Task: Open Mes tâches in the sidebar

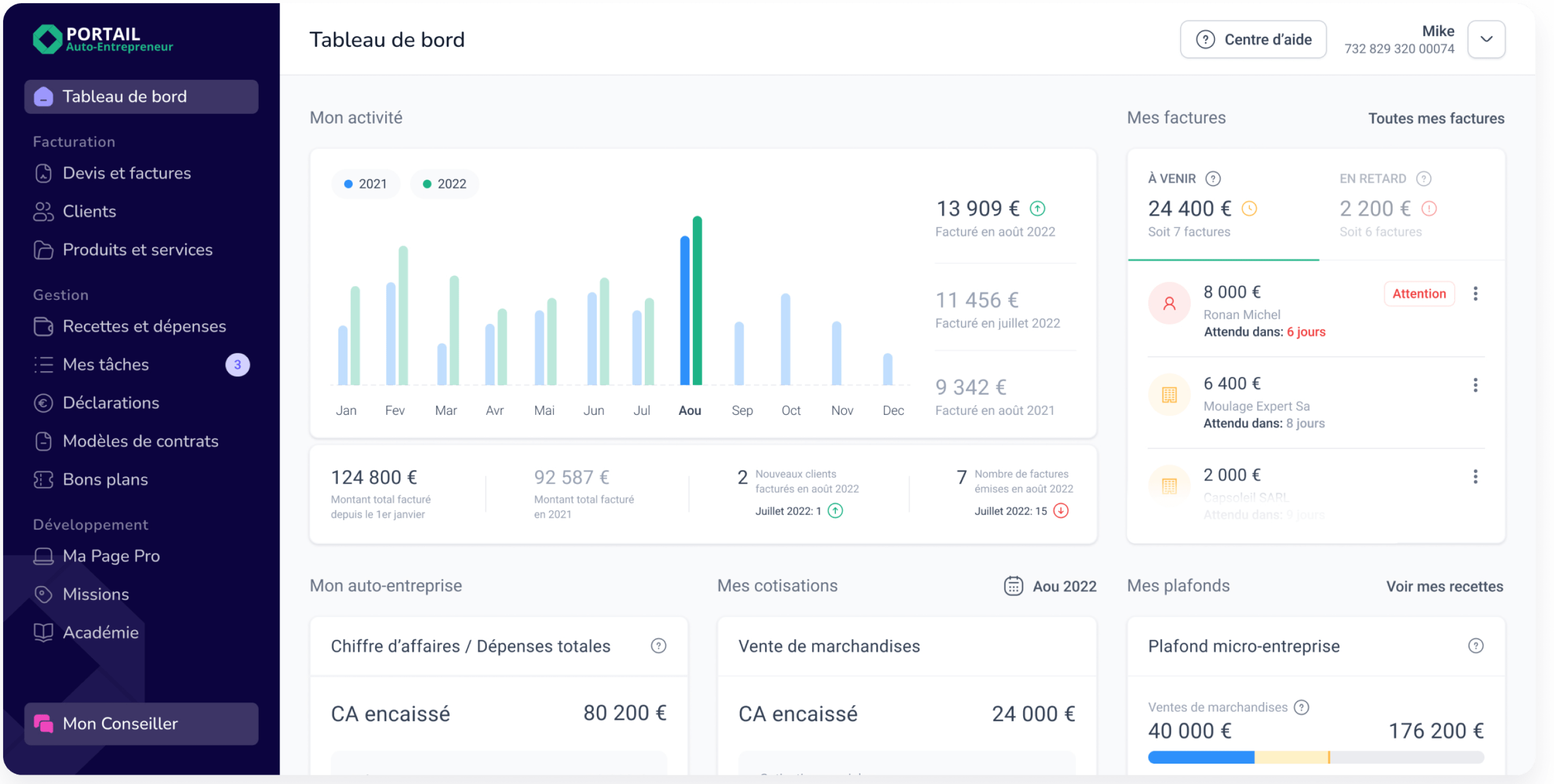Action: point(105,365)
